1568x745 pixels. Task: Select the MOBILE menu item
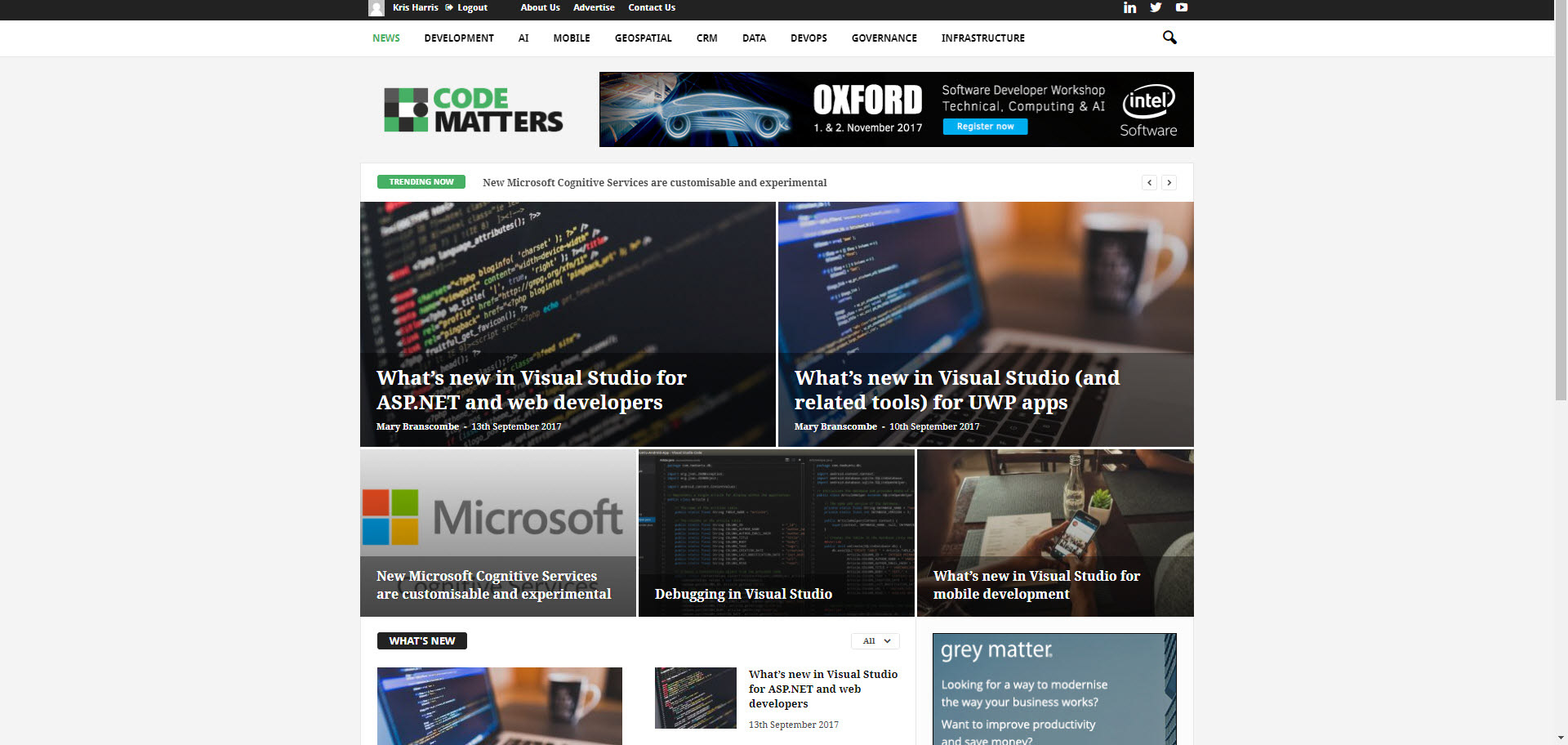click(572, 38)
